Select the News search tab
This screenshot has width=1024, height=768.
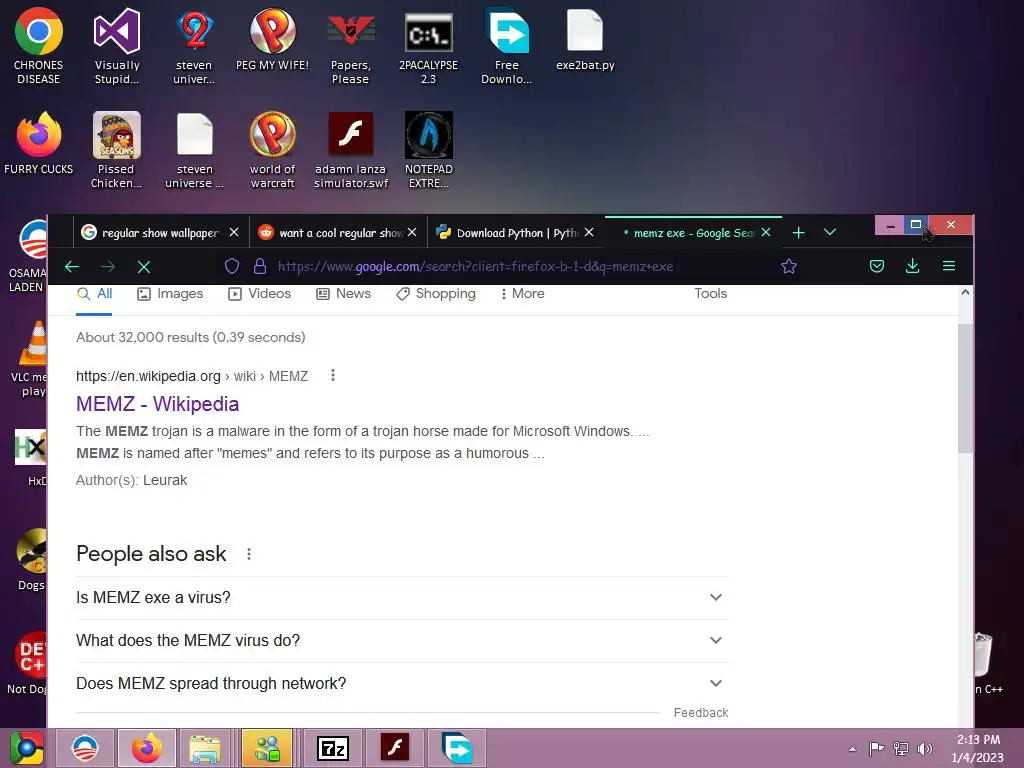pyautogui.click(x=344, y=294)
